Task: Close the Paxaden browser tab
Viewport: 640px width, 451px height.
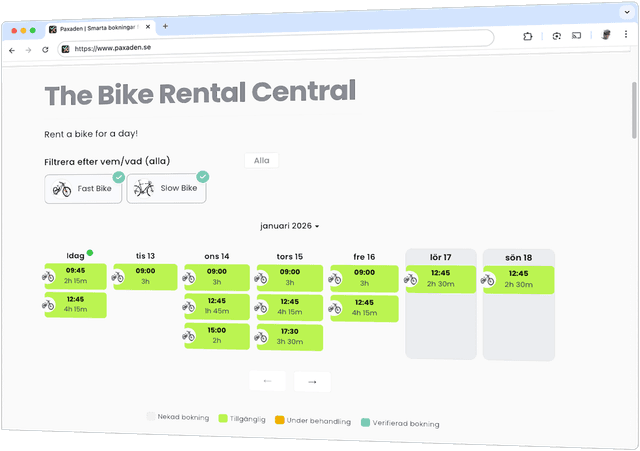Action: [148, 27]
